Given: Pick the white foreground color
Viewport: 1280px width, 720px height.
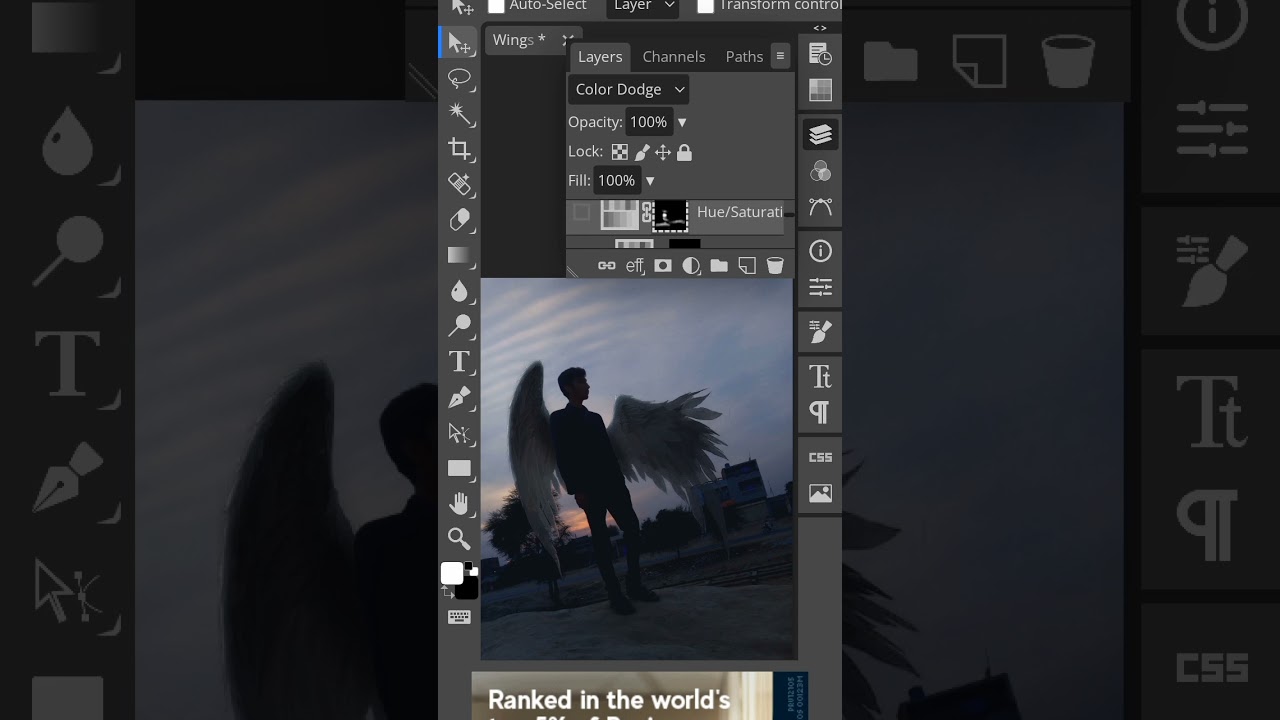Looking at the screenshot, I should (452, 573).
